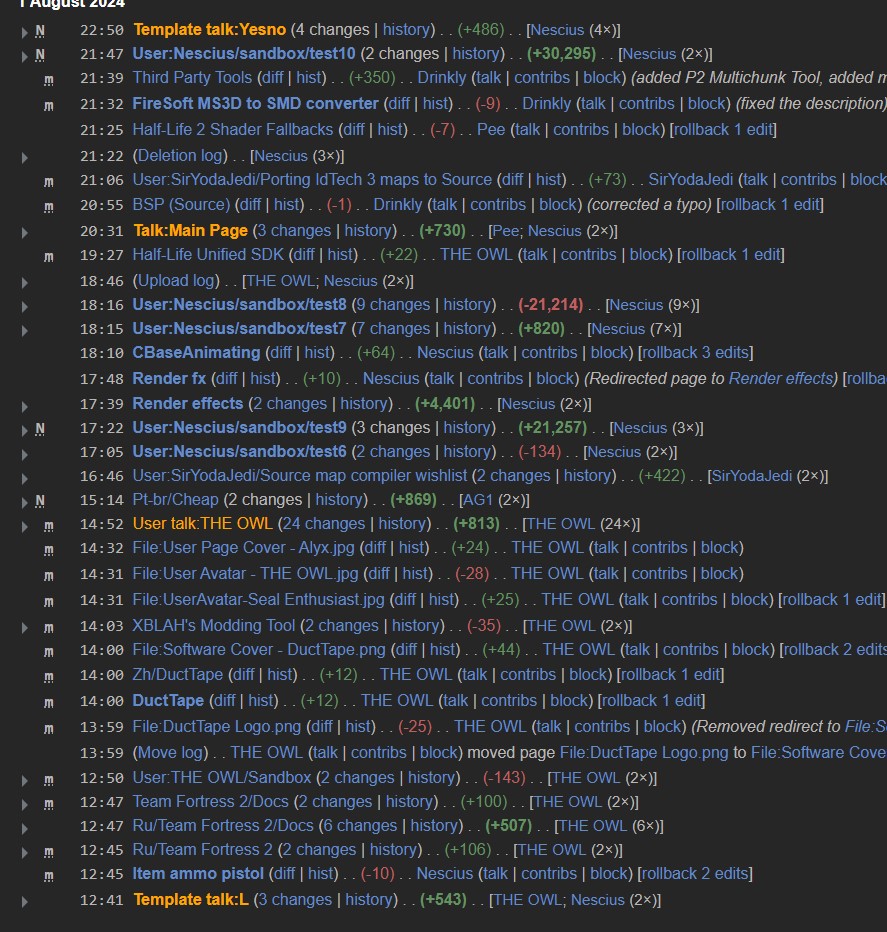Viewport: 887px width, 932px height.
Task: Open File:DuctTape Logo.png page link at 13:59
Action: (216, 726)
